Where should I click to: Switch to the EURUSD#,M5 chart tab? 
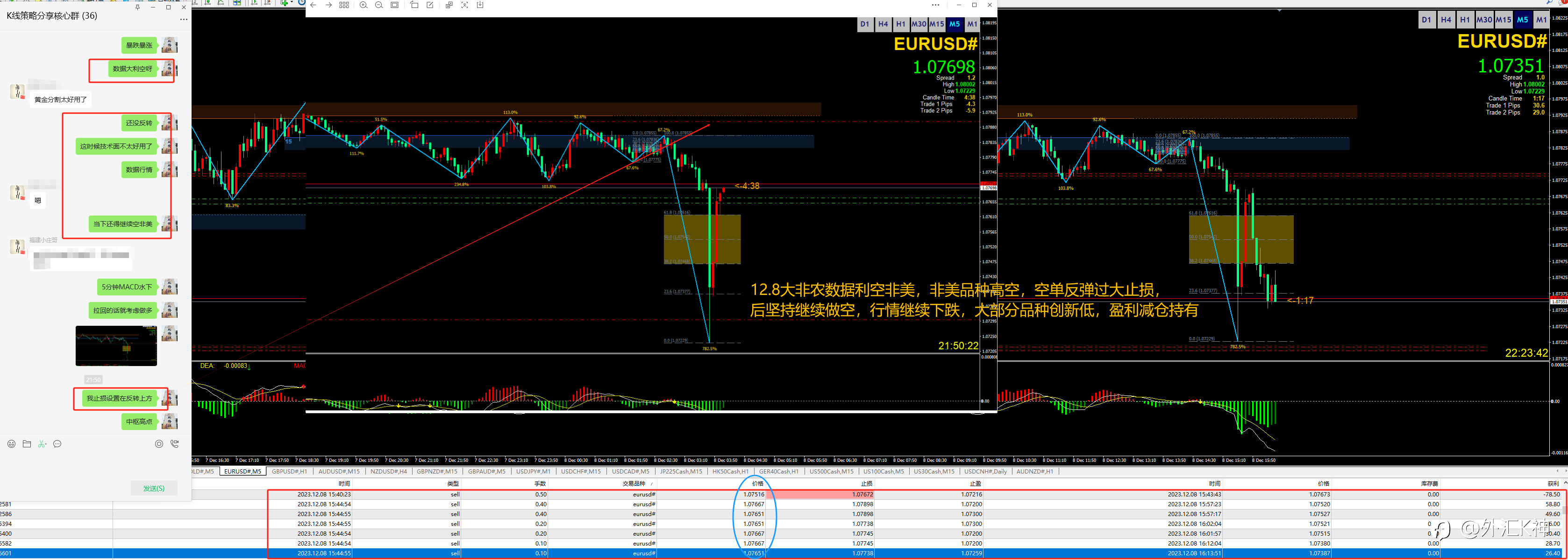point(242,472)
